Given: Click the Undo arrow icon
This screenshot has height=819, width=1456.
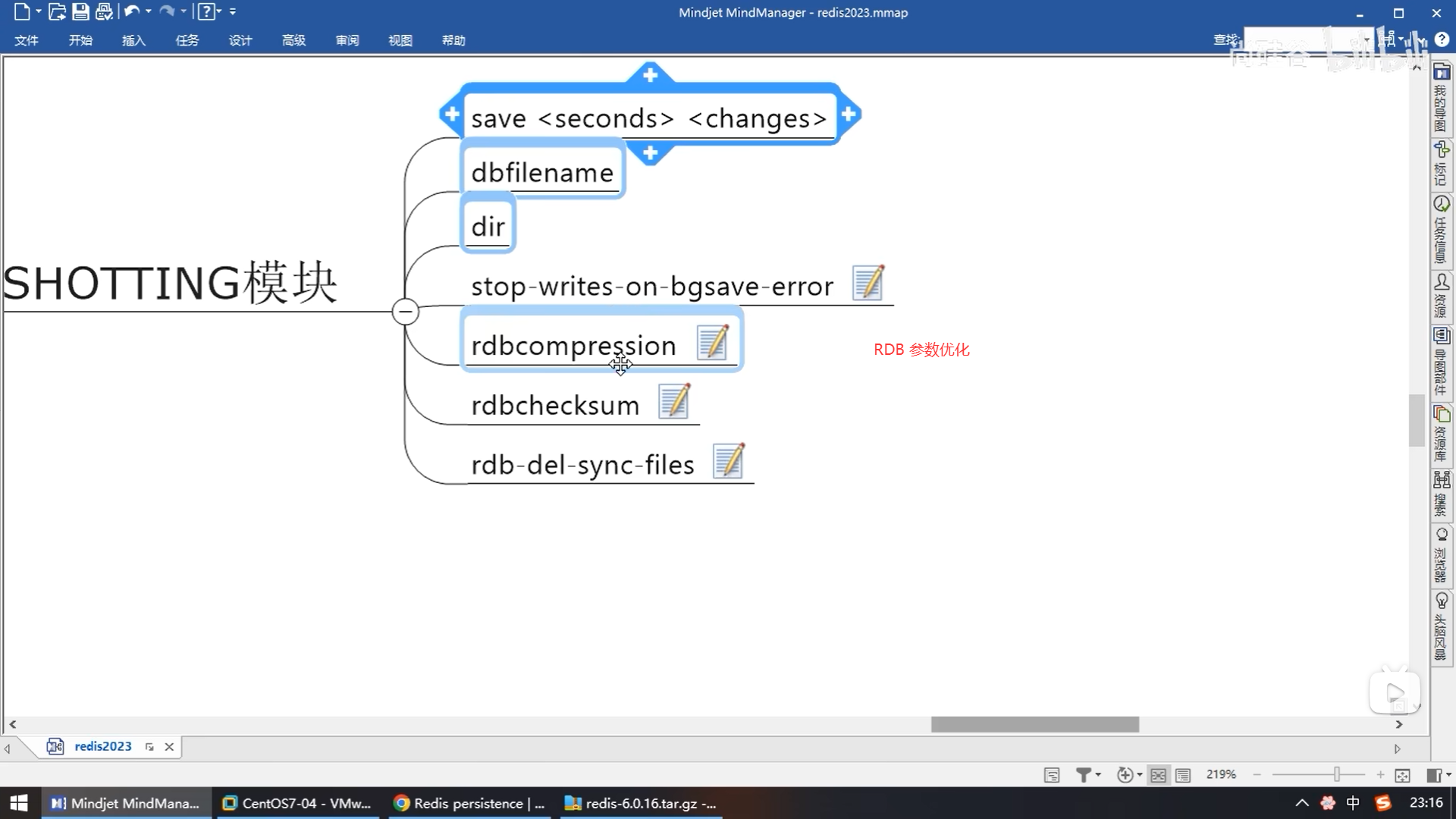Looking at the screenshot, I should [131, 11].
